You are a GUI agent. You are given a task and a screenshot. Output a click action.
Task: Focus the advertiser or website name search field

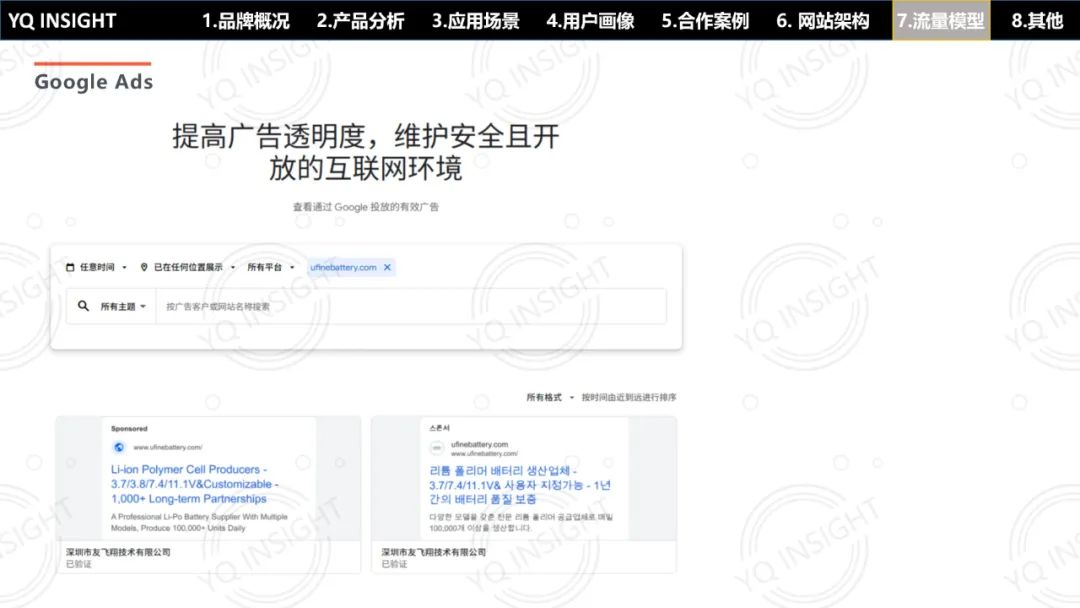point(411,306)
